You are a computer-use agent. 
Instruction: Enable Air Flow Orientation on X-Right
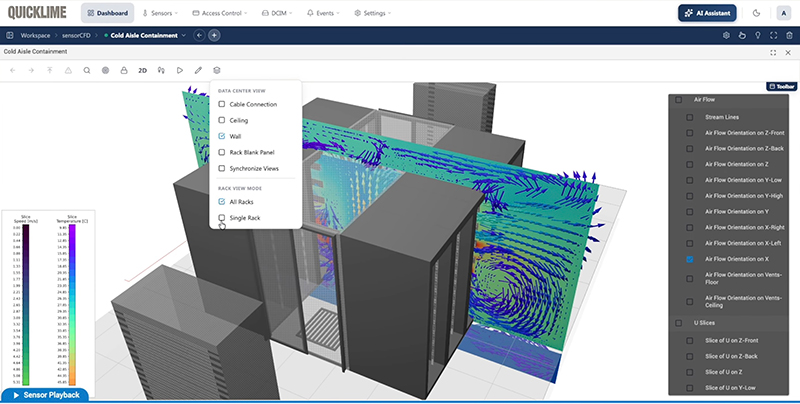point(690,228)
